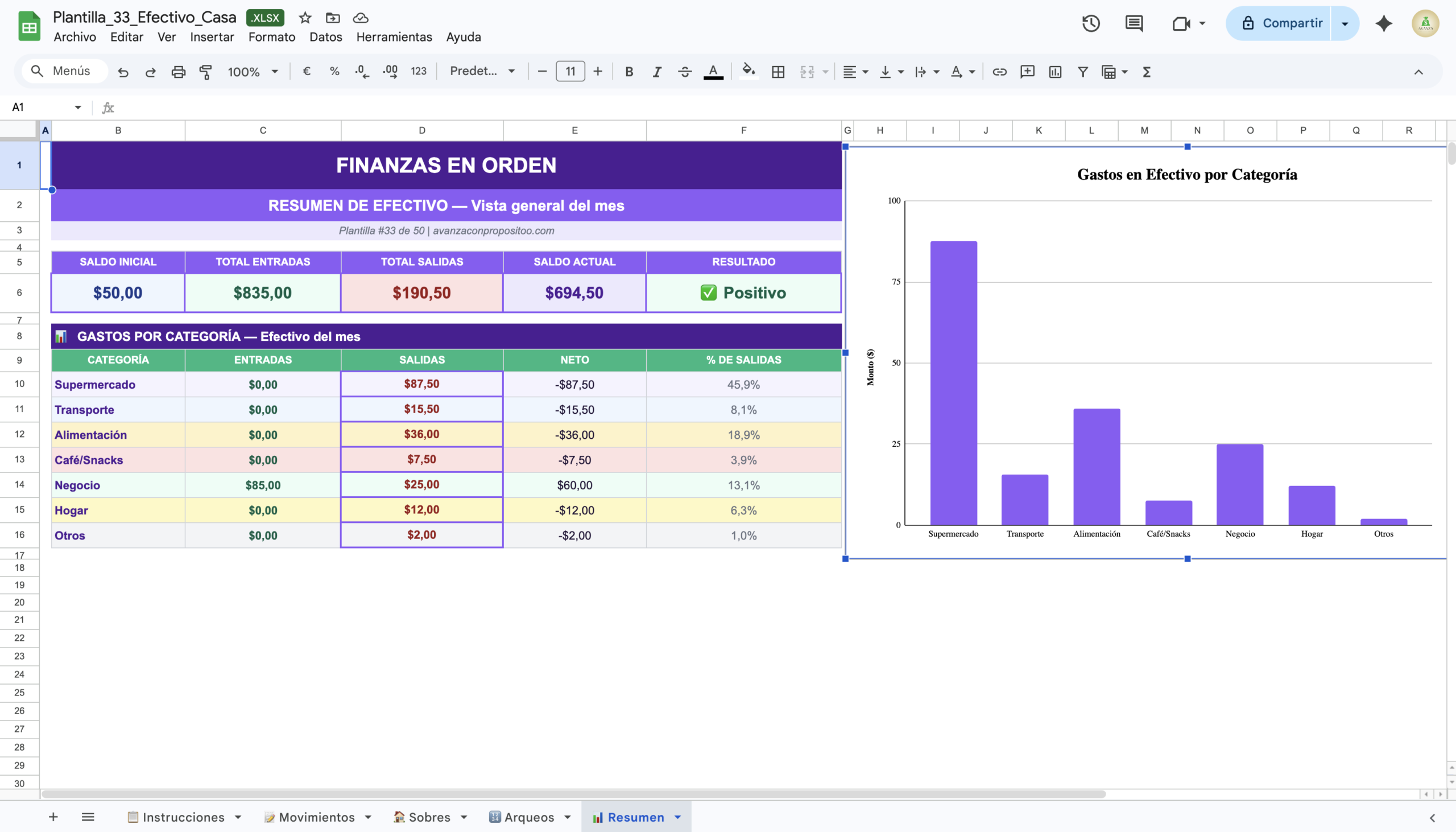Image resolution: width=1456 pixels, height=832 pixels.
Task: Open the fill color paint bucket
Action: (x=748, y=72)
